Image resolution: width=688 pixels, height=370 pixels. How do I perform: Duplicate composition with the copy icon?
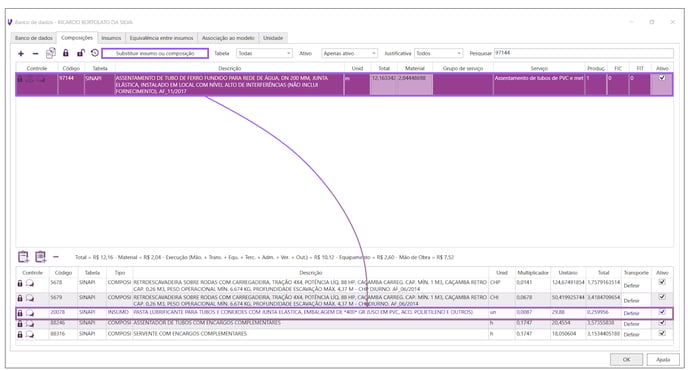(51, 53)
